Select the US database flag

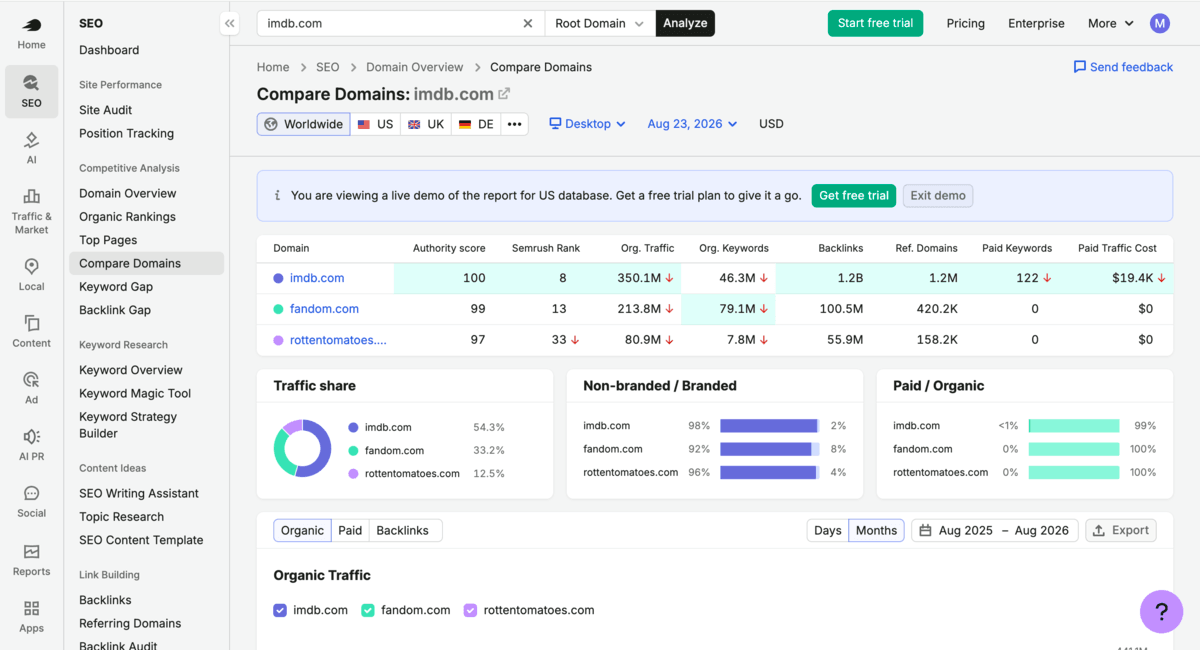pyautogui.click(x=375, y=124)
